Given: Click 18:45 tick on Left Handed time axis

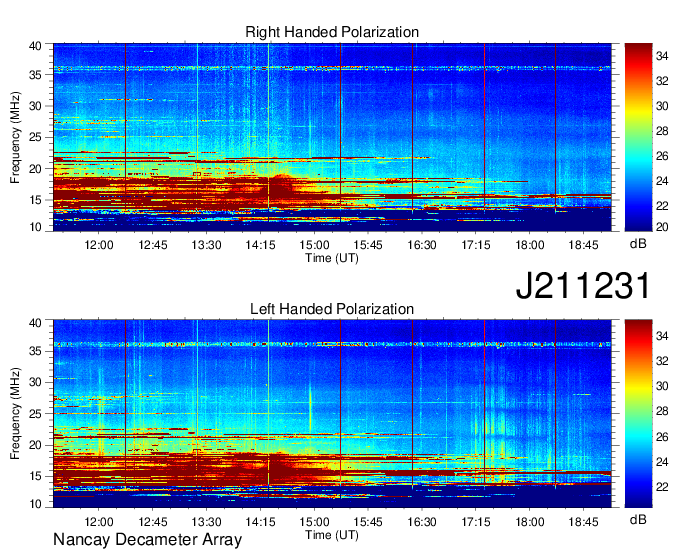Looking at the screenshot, I should 583,522.
